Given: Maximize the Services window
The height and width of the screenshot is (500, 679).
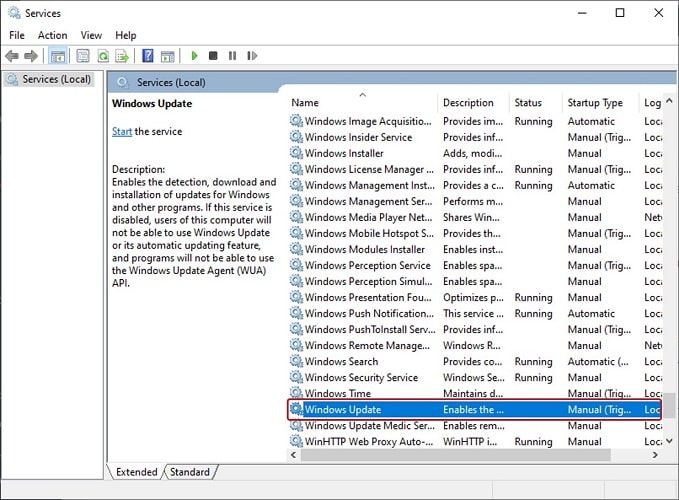Looking at the screenshot, I should pyautogui.click(x=620, y=13).
